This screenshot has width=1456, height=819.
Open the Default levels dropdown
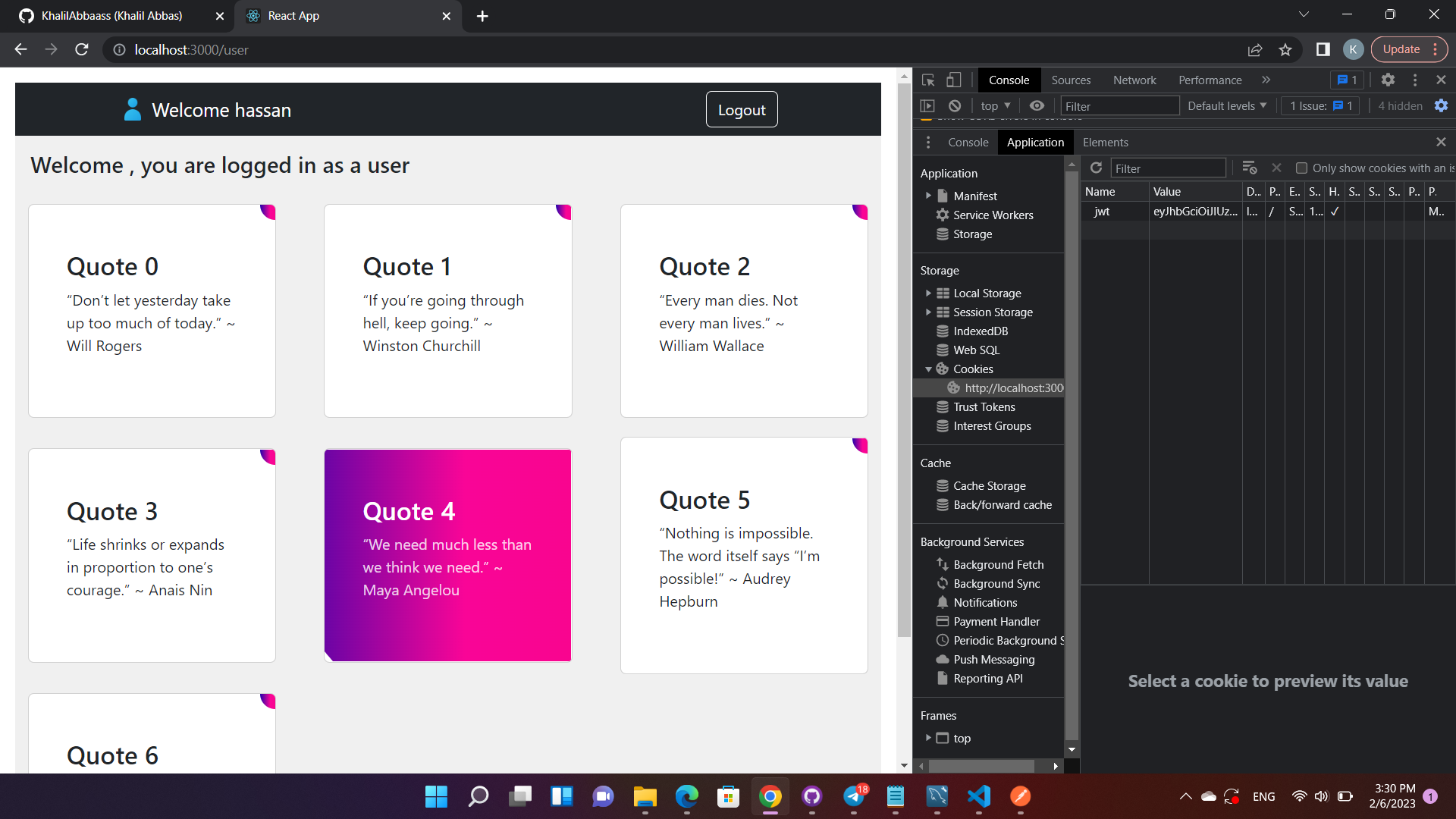[x=1226, y=106]
